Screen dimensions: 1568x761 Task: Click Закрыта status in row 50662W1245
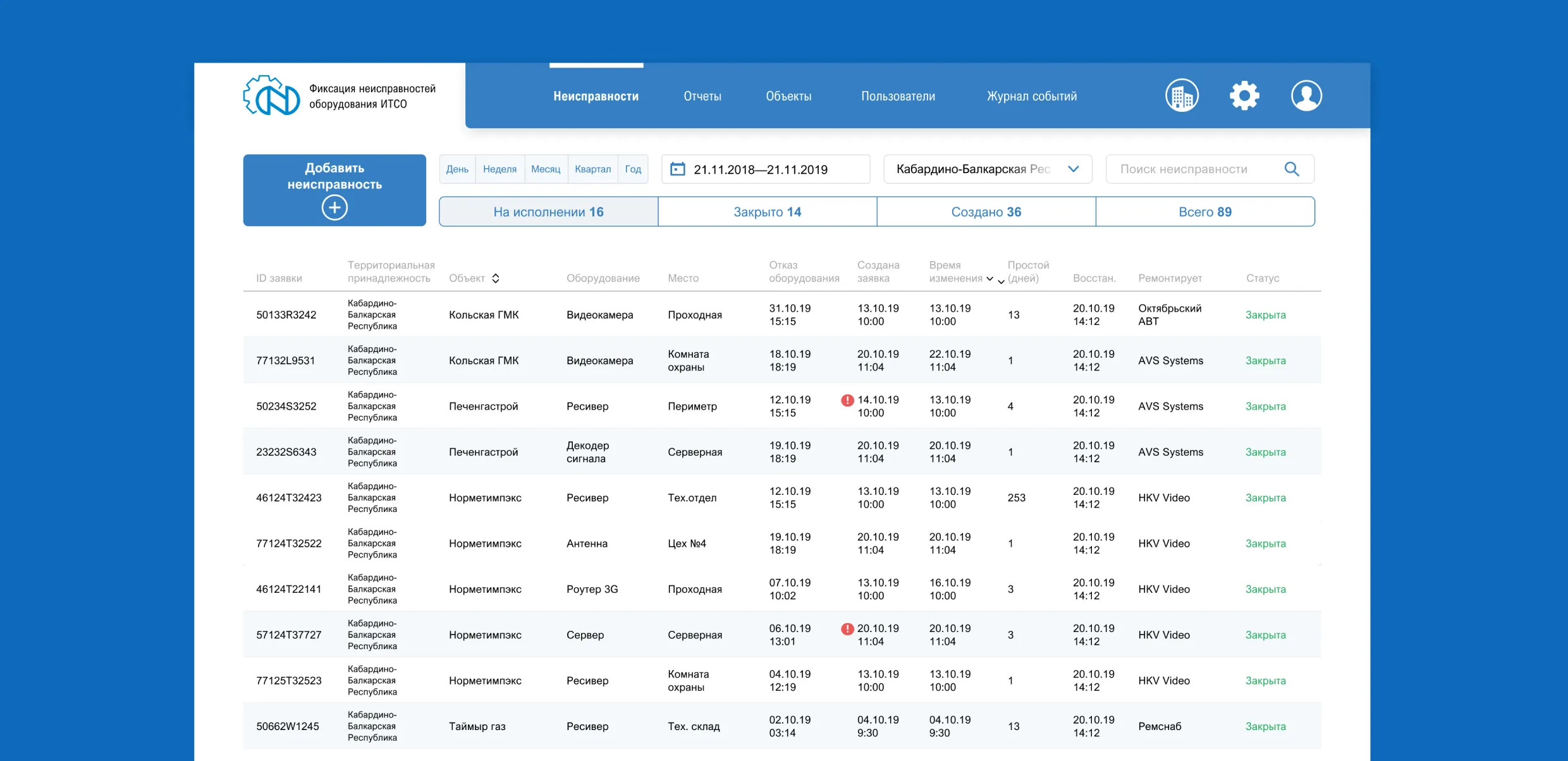1265,726
